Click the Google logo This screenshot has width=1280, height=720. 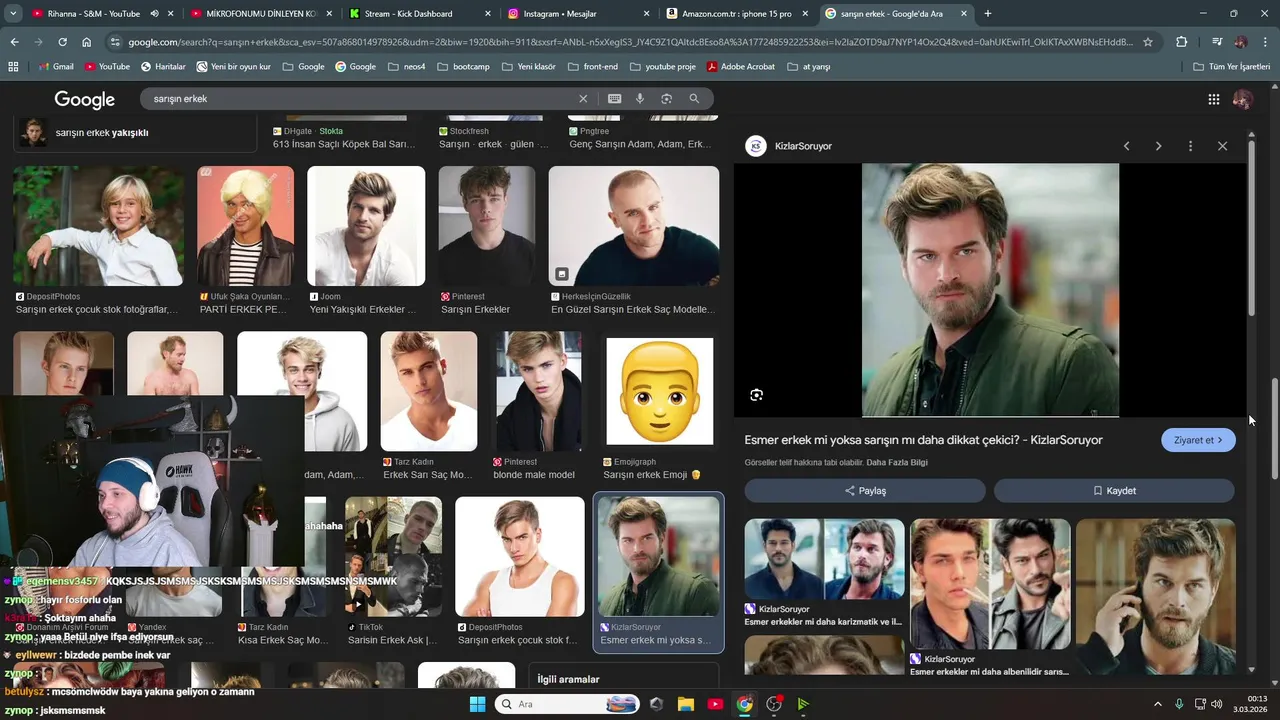(x=84, y=99)
